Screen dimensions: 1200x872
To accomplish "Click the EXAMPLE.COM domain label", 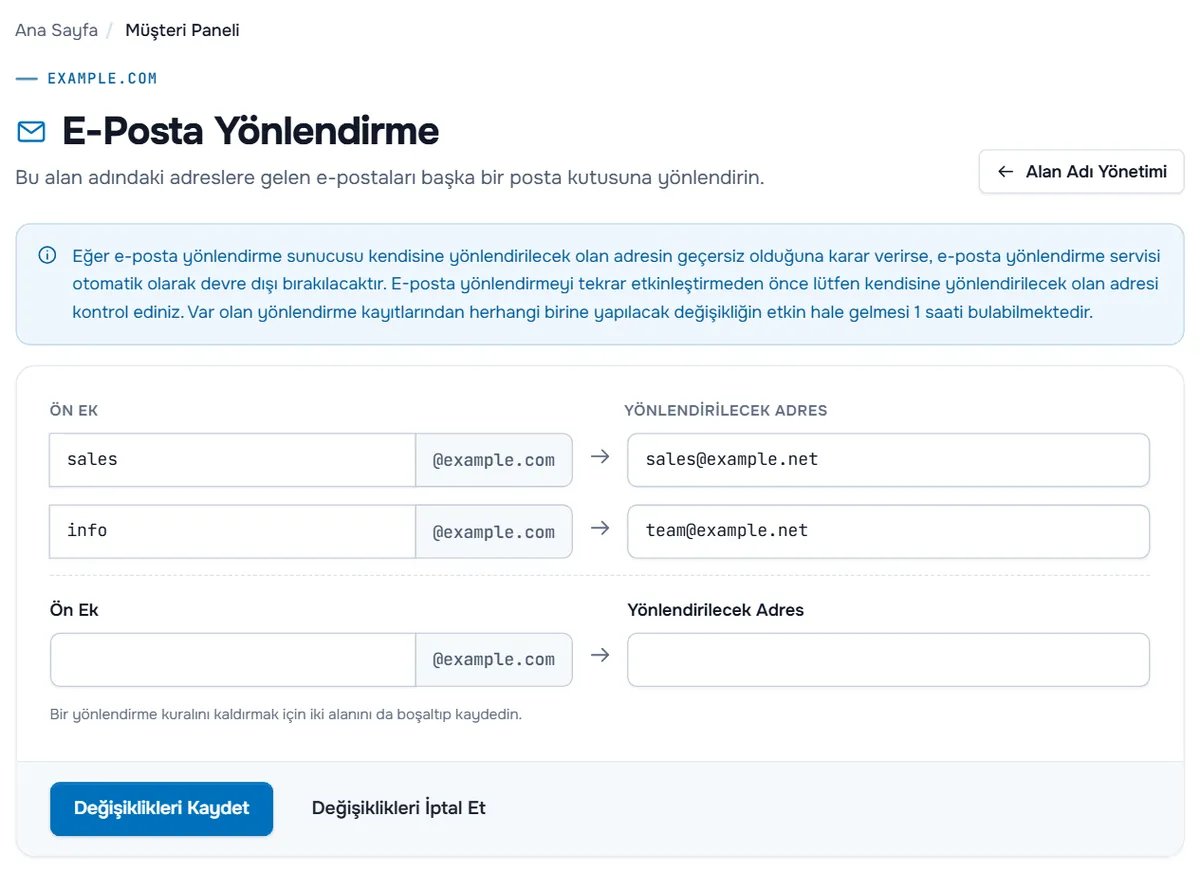I will tap(102, 78).
